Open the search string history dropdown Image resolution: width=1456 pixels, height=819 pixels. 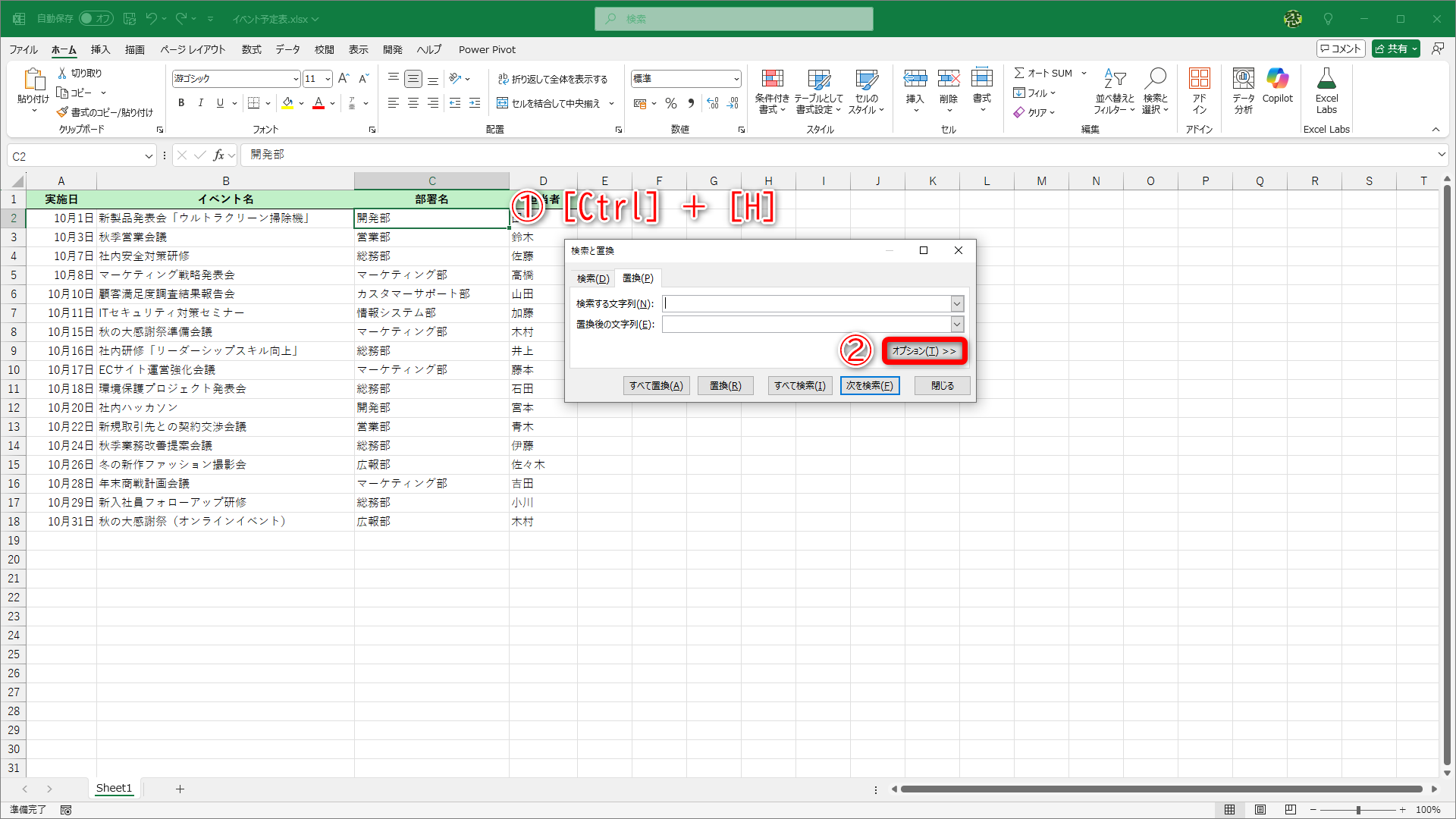(x=957, y=303)
